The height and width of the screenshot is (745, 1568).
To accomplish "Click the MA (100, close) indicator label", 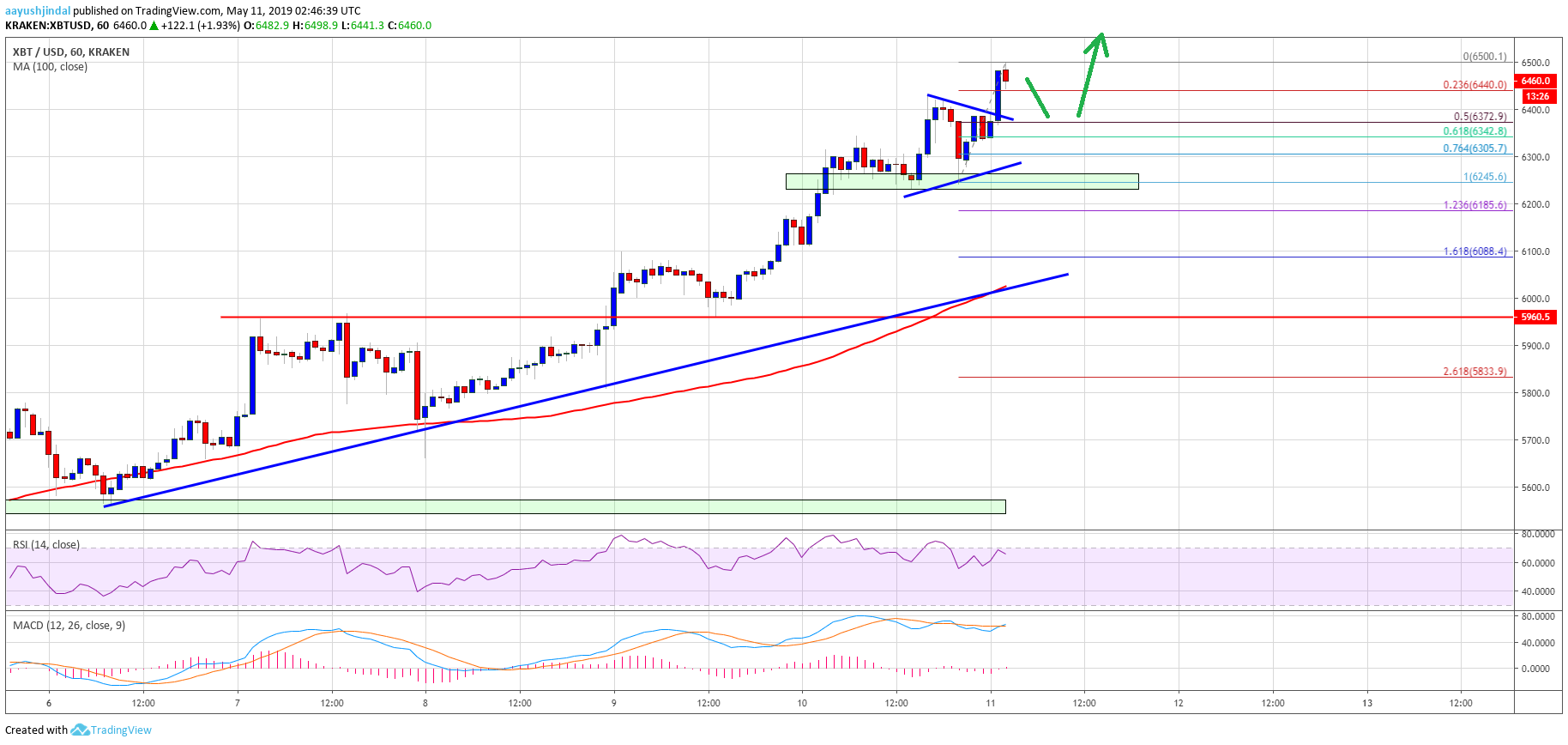I will pos(50,67).
